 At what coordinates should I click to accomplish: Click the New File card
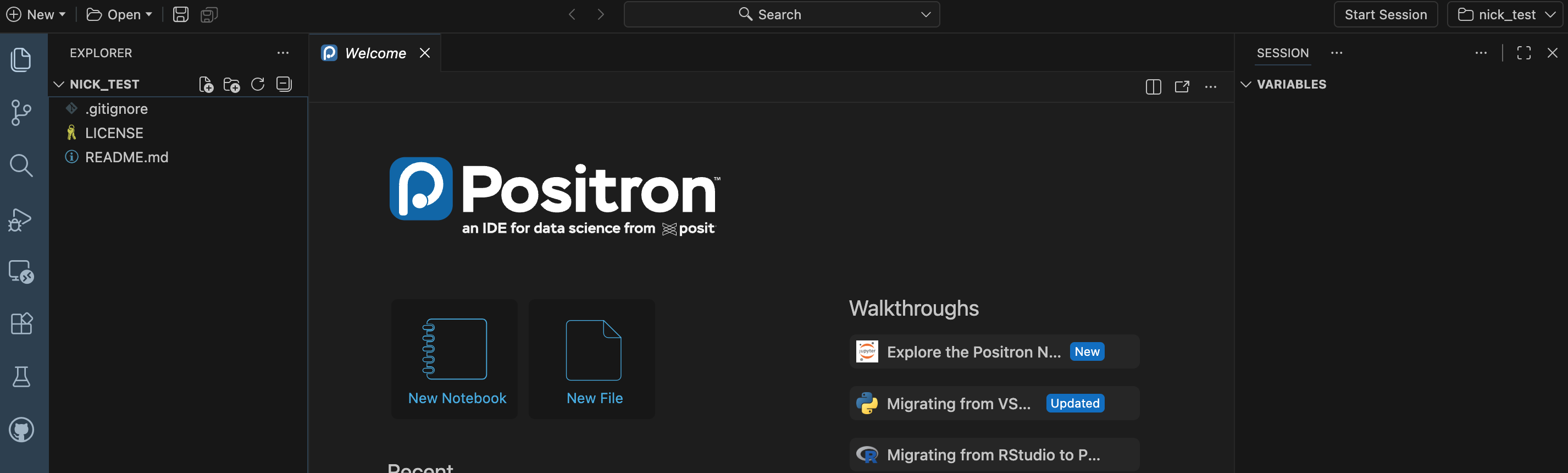point(592,359)
